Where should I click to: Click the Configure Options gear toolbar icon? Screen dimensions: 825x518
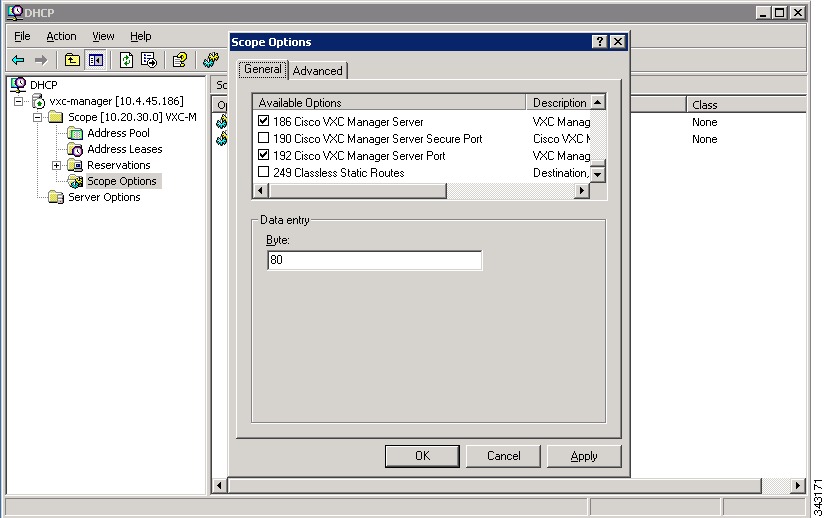(x=211, y=60)
